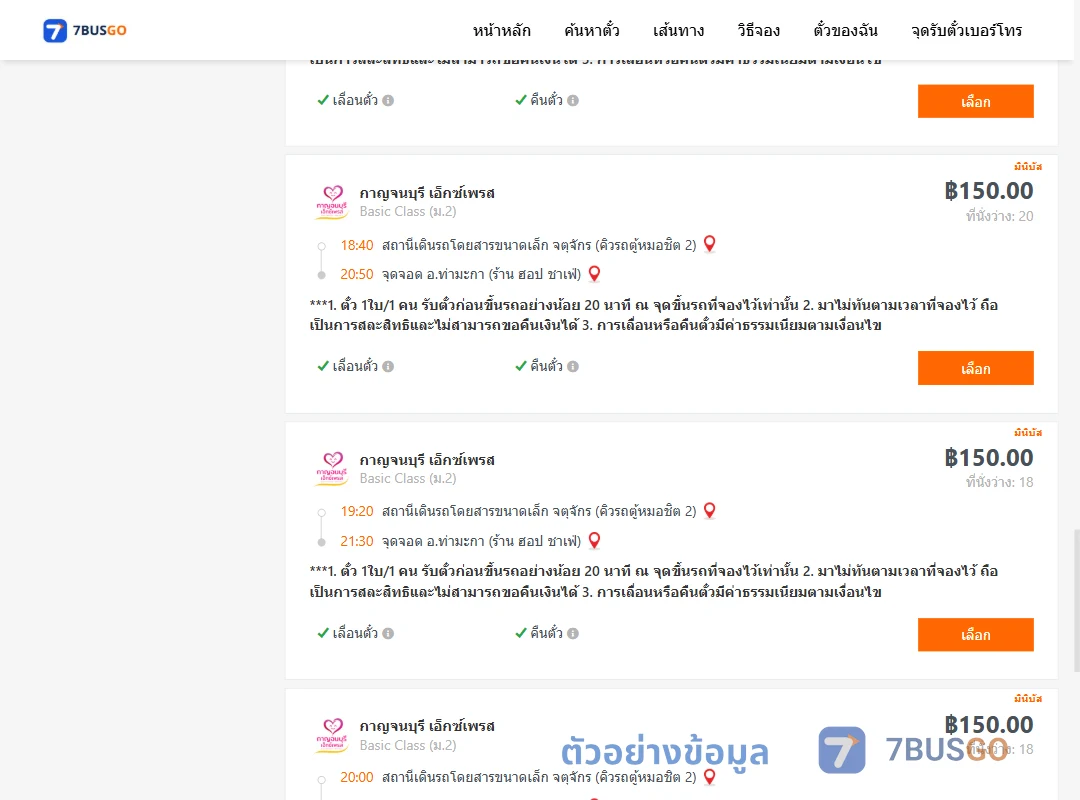Click เลือก button for the 19:20 trip

(975, 635)
